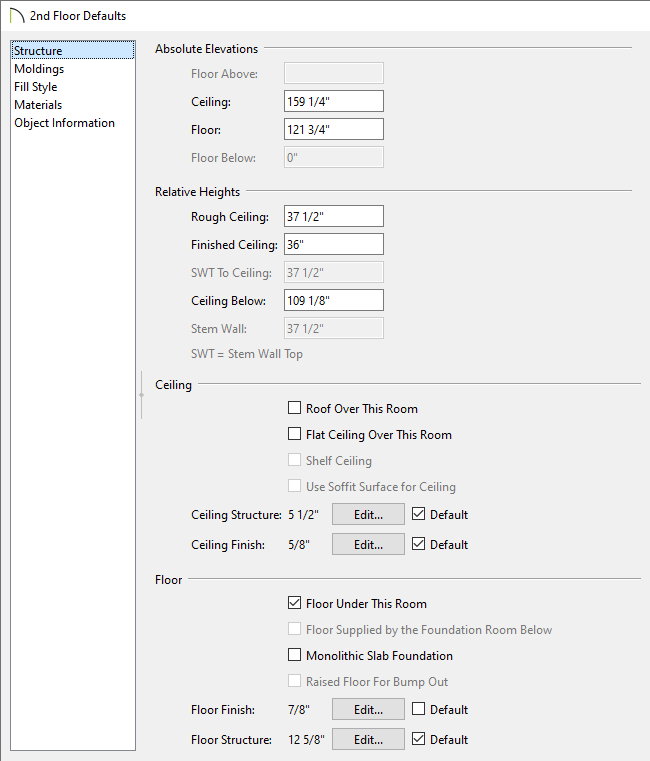Select the Structure panel item
This screenshot has height=761, width=650.
coord(73,50)
